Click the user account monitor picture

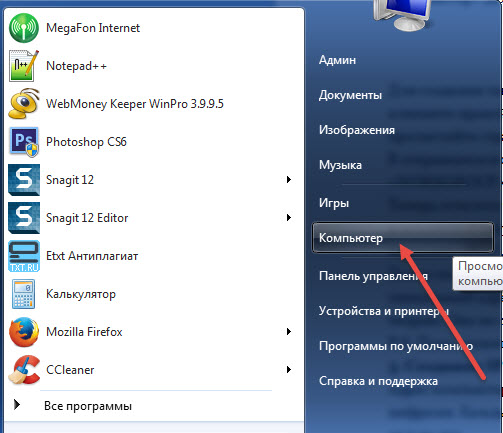coord(402,15)
